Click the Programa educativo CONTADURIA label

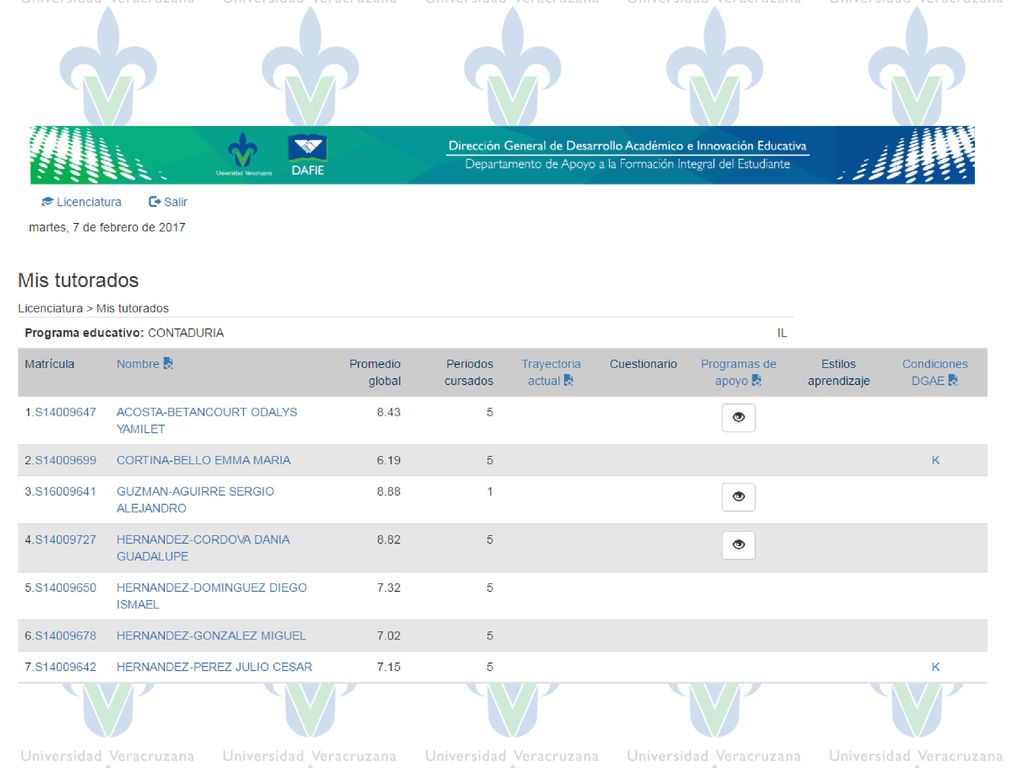[124, 333]
